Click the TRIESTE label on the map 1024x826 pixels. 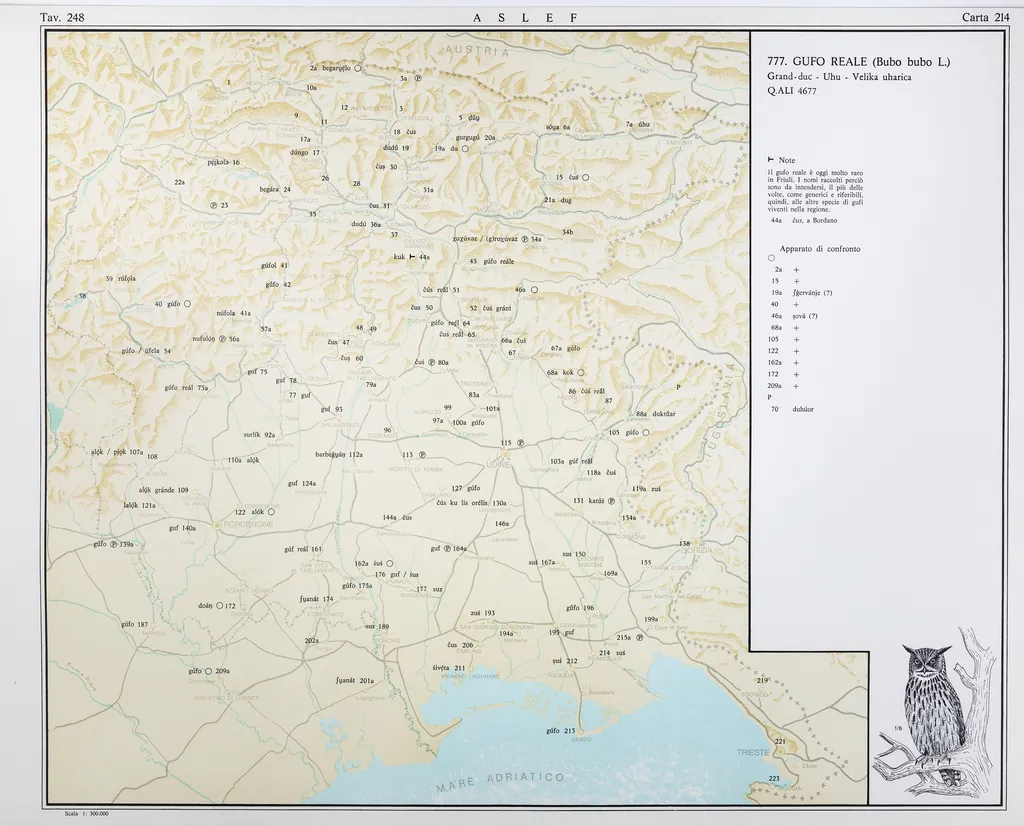coord(753,751)
